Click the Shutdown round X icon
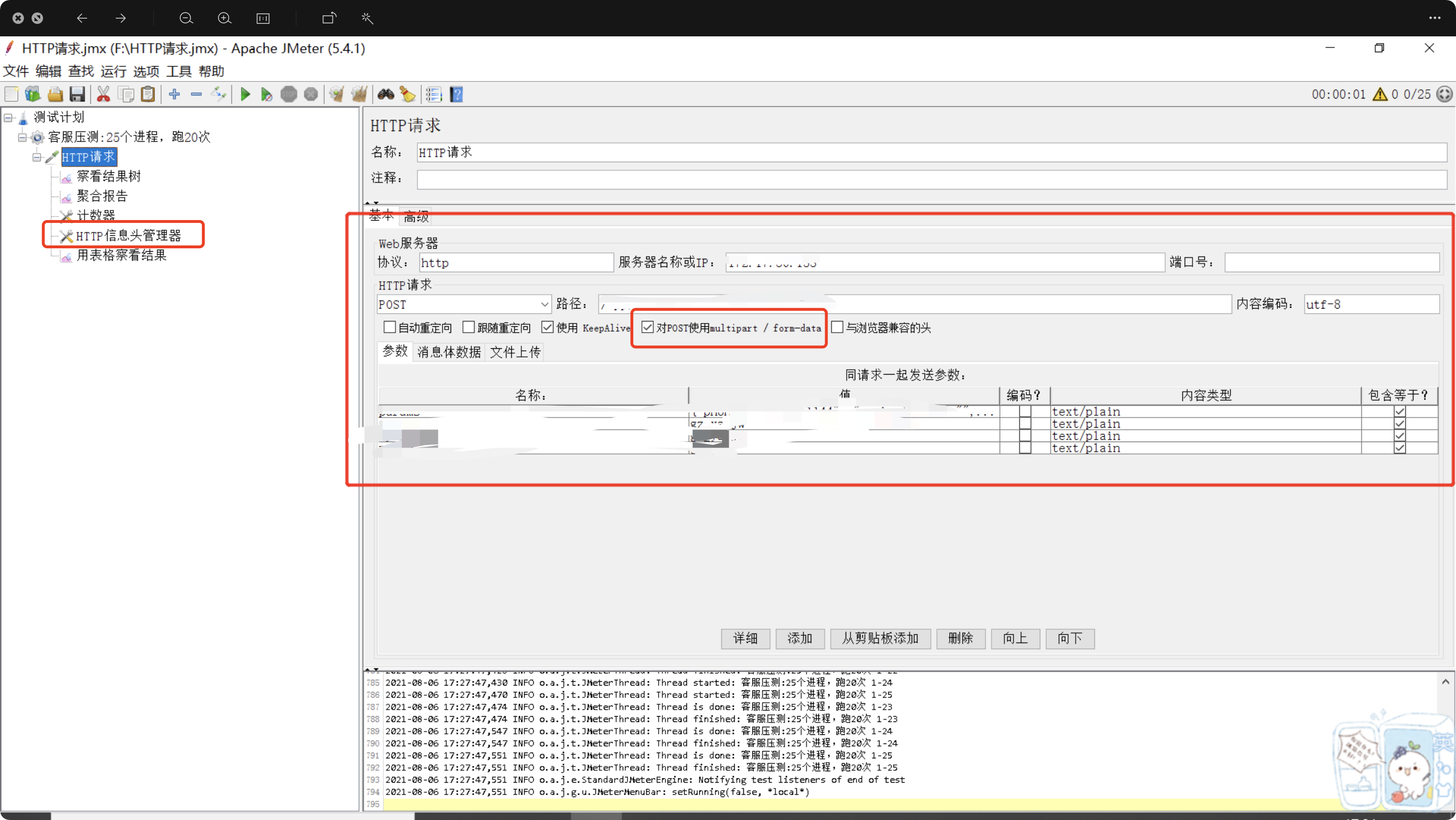 point(311,94)
